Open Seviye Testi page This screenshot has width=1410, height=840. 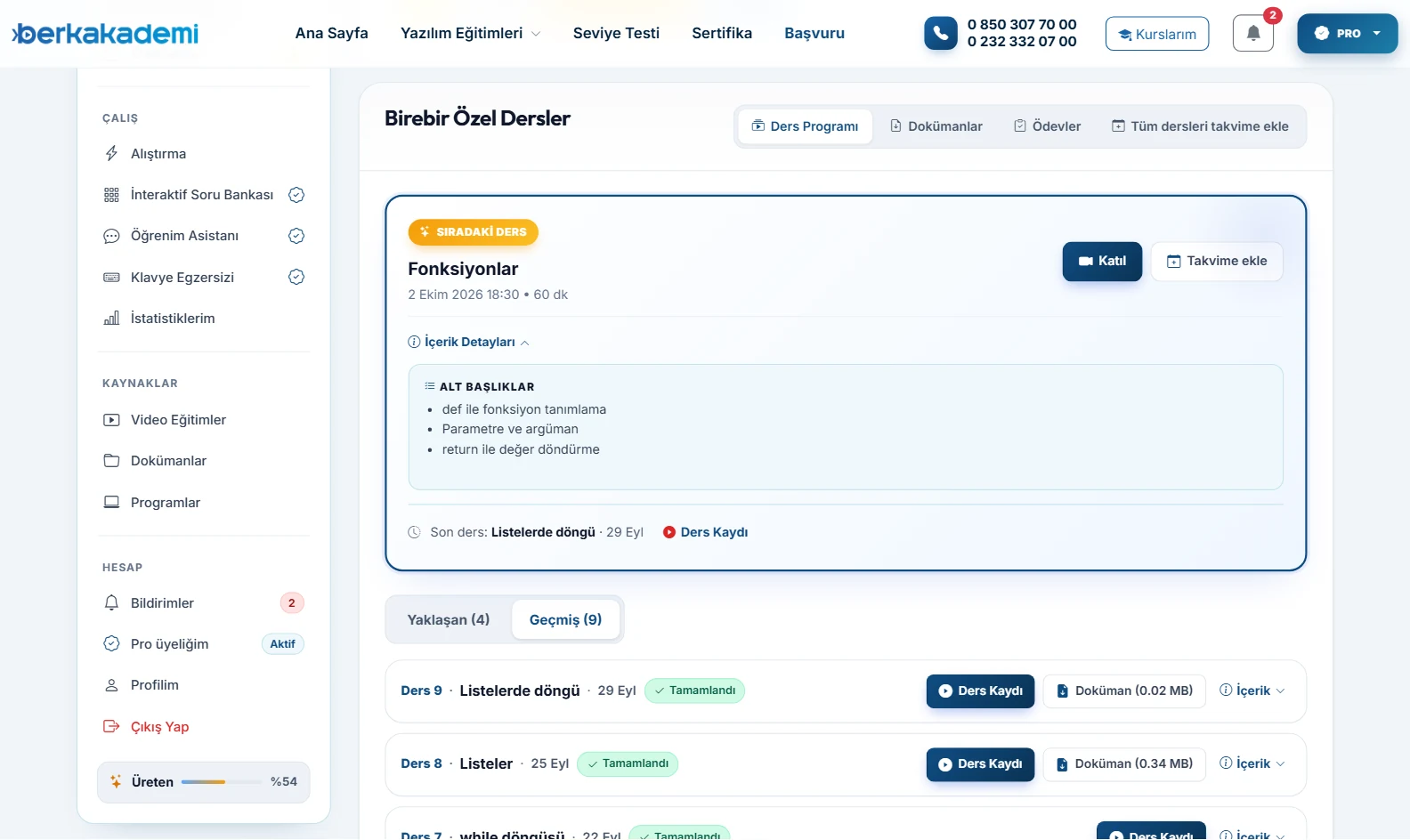pyautogui.click(x=616, y=33)
